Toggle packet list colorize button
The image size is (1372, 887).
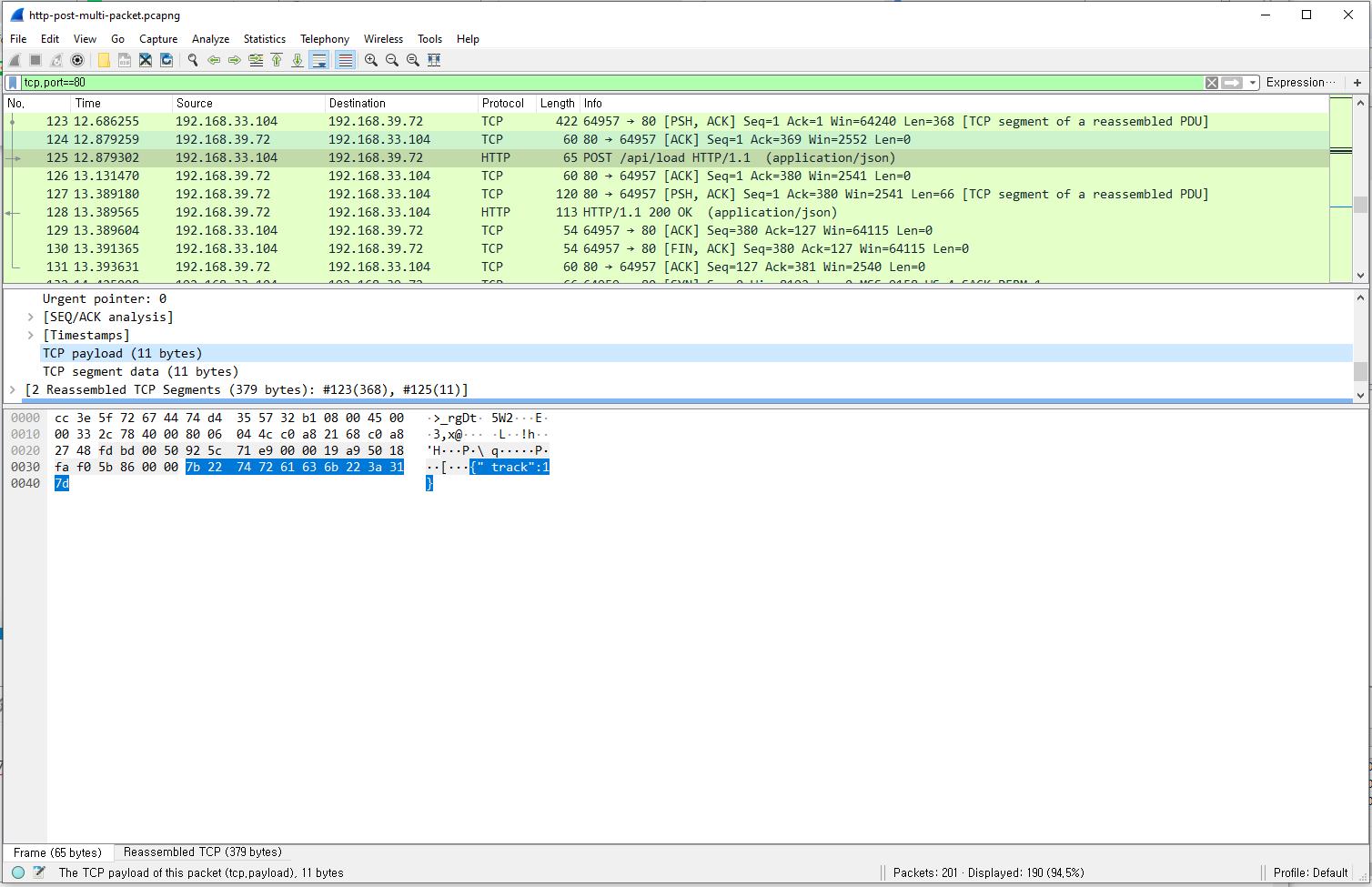click(345, 60)
